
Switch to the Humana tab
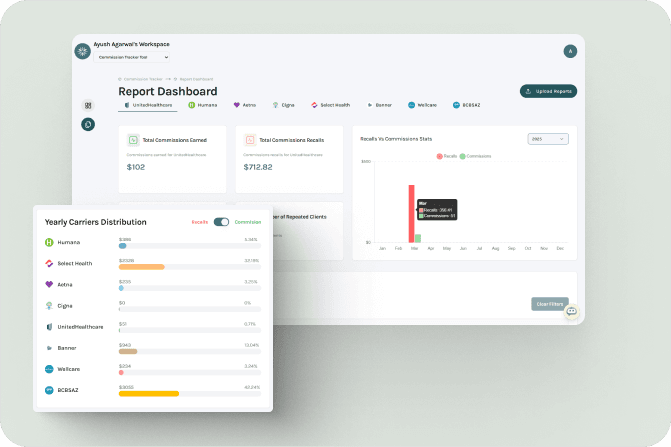click(x=203, y=105)
